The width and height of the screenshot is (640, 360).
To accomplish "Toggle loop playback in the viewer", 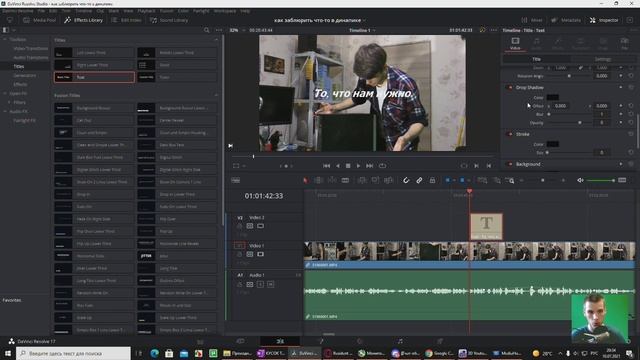I will [382, 166].
